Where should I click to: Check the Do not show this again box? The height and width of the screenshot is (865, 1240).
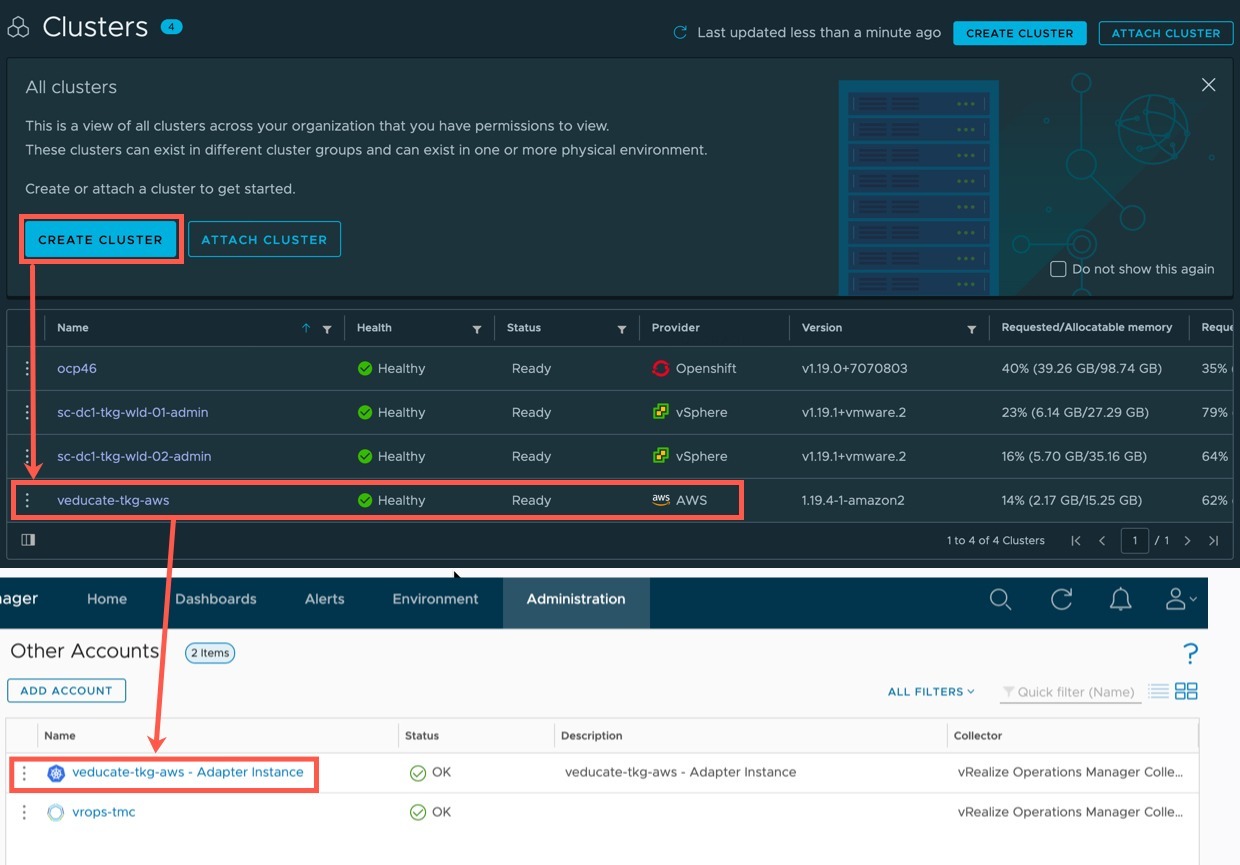tap(1058, 269)
